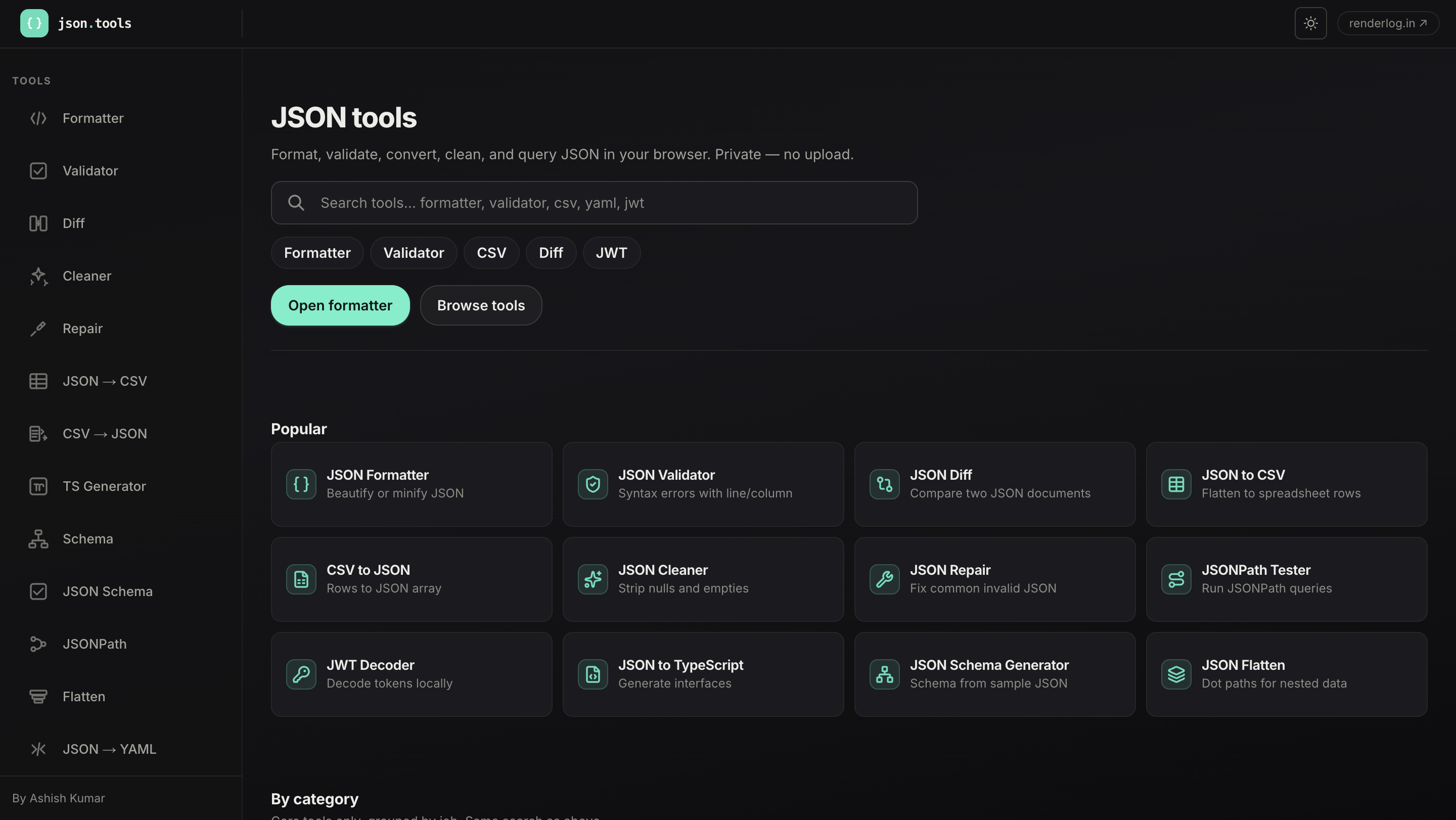Image resolution: width=1456 pixels, height=820 pixels.
Task: Toggle light/dark theme sun button
Action: click(x=1310, y=23)
